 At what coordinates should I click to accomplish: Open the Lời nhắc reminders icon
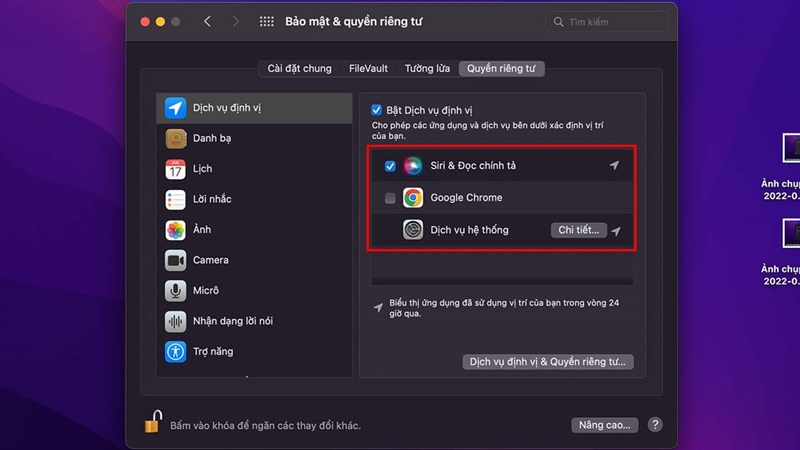175,199
